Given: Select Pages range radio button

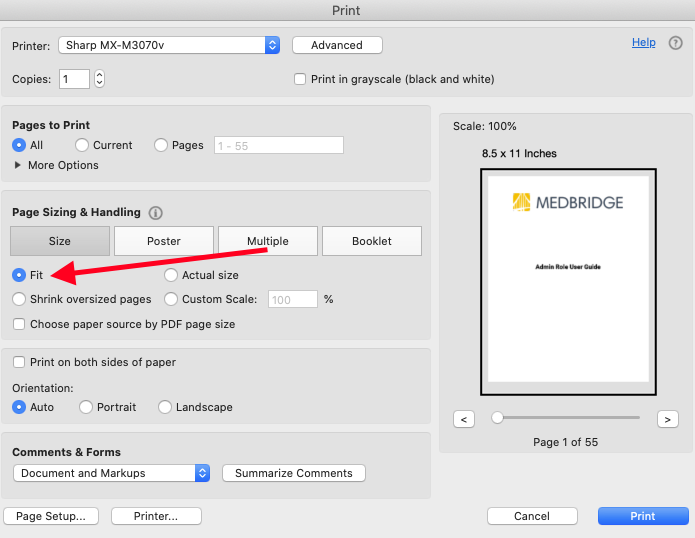Looking at the screenshot, I should [160, 145].
